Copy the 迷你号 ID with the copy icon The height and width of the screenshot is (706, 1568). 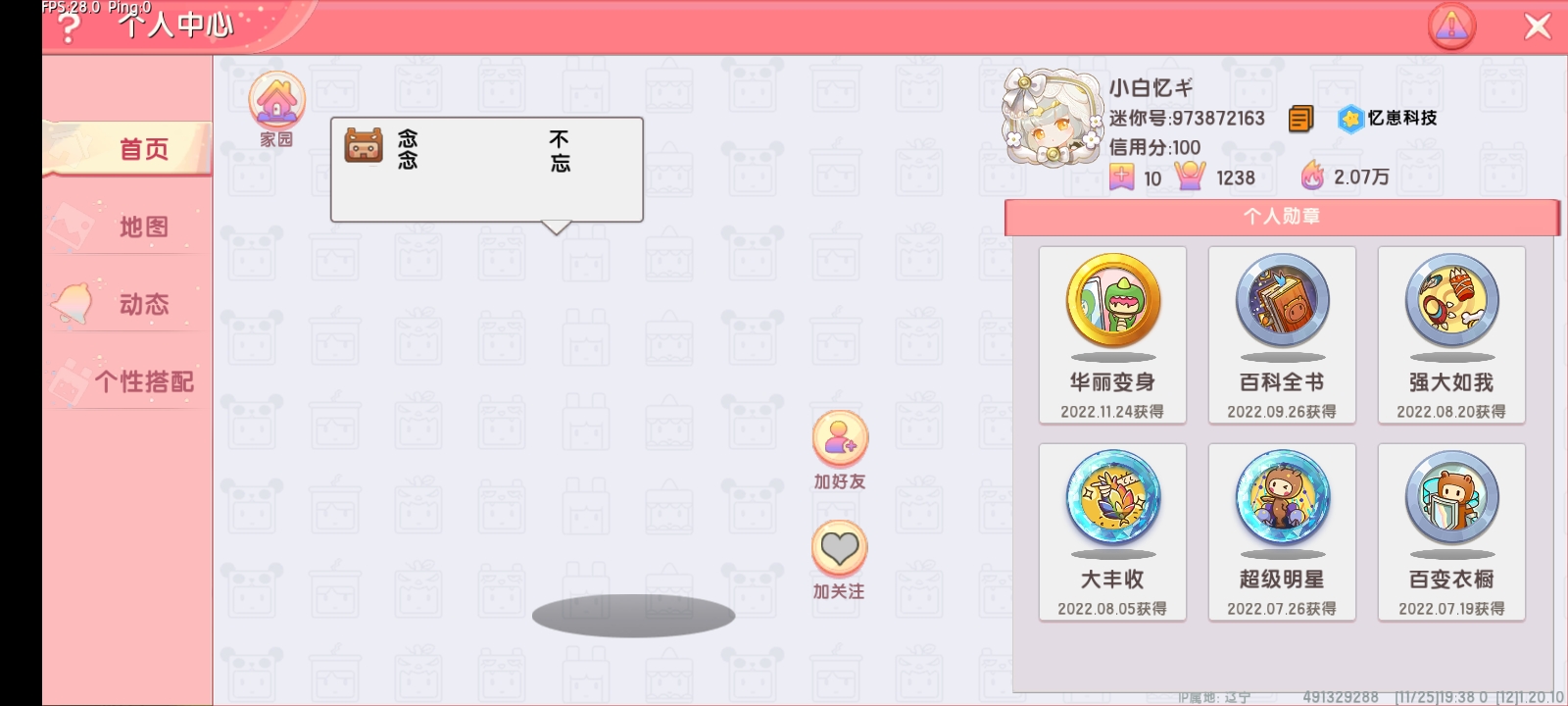[1300, 119]
